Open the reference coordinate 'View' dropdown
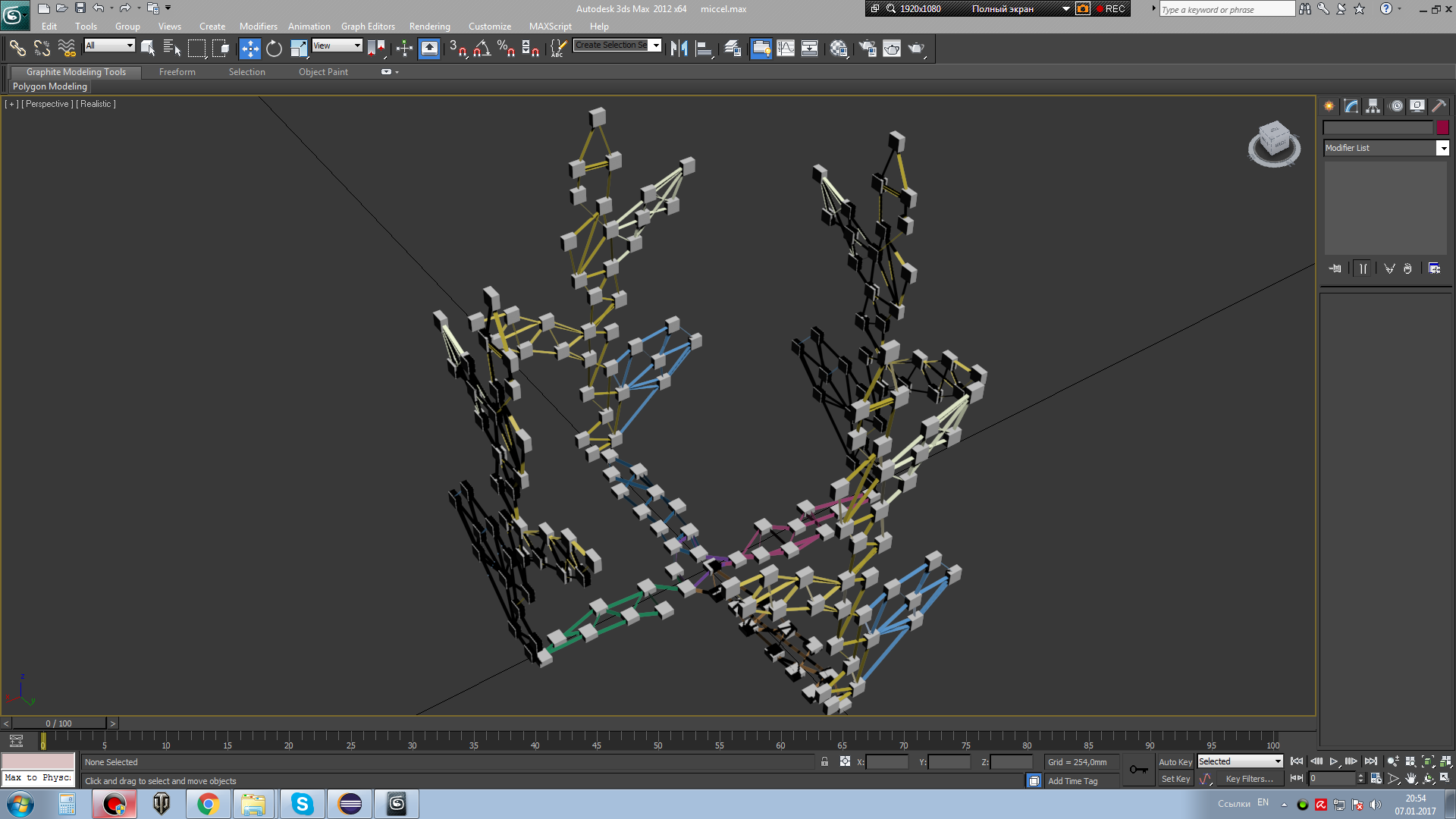Viewport: 1456px width, 819px height. tap(337, 45)
